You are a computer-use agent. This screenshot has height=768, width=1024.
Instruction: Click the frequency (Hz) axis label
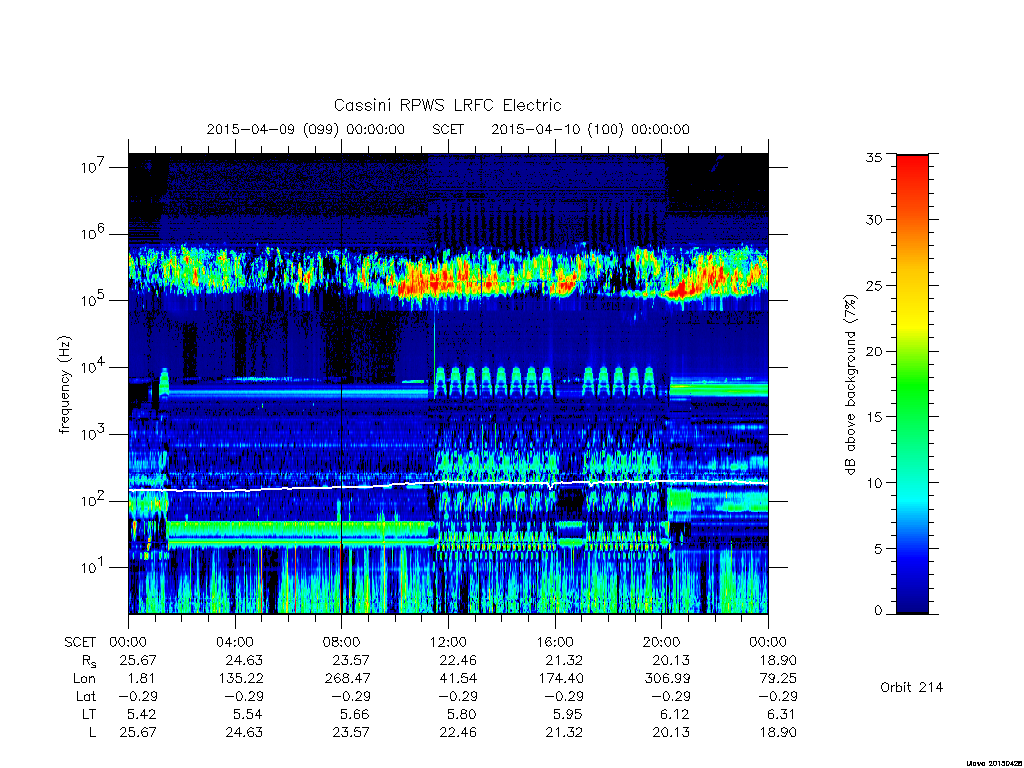coord(65,385)
